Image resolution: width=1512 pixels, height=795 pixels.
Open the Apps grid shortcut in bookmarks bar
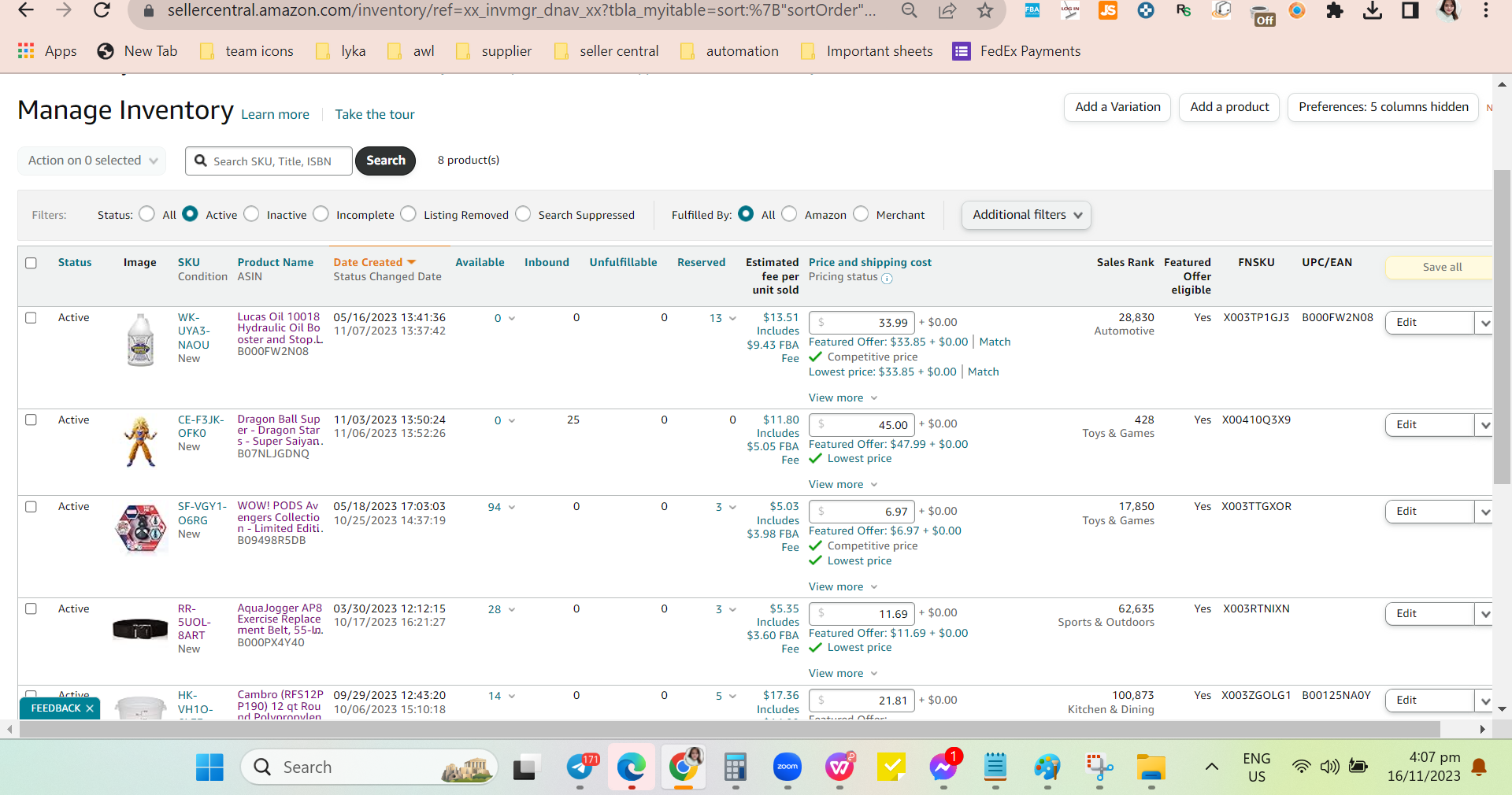(47, 51)
